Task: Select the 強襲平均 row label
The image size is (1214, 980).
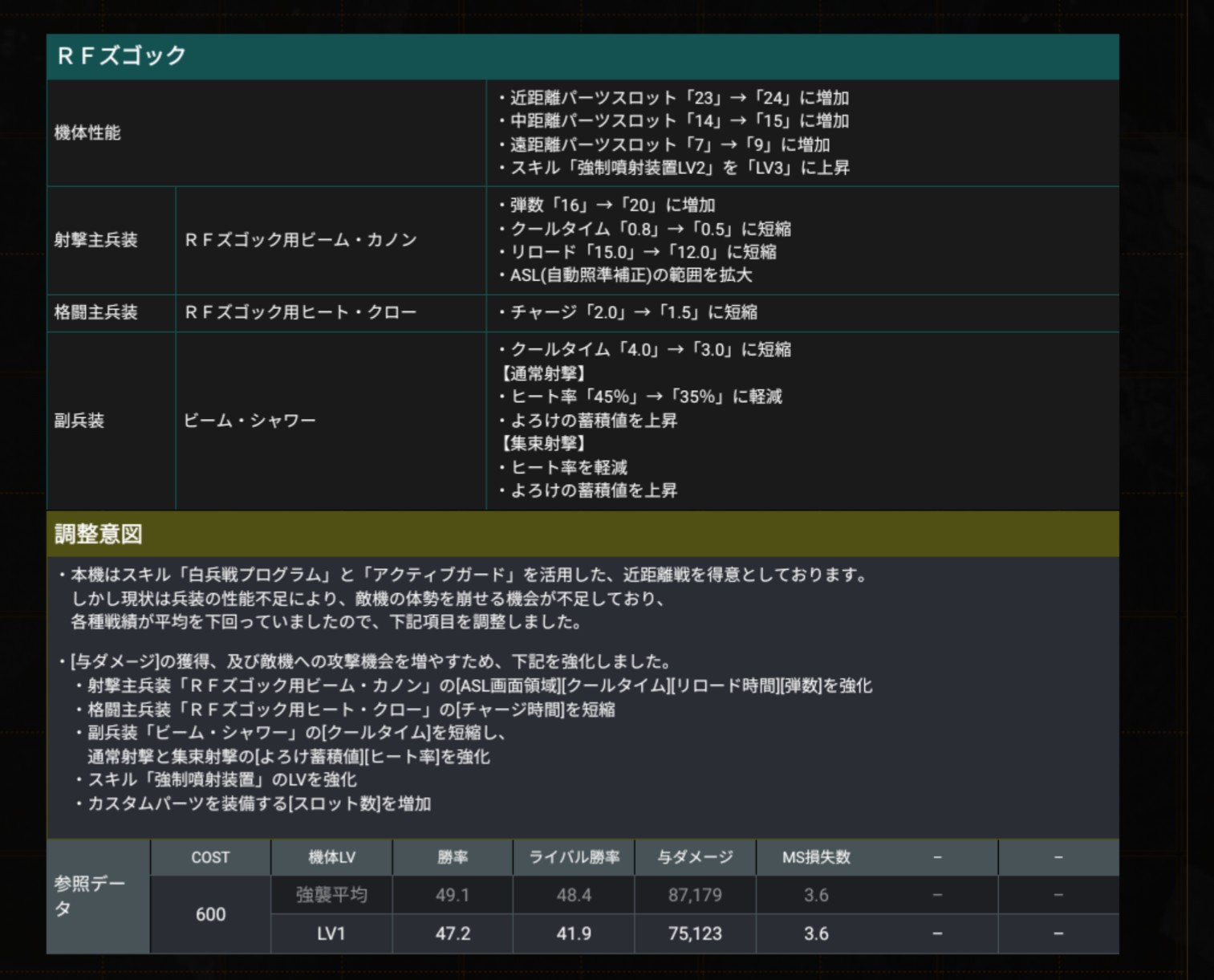Action: coord(331,895)
